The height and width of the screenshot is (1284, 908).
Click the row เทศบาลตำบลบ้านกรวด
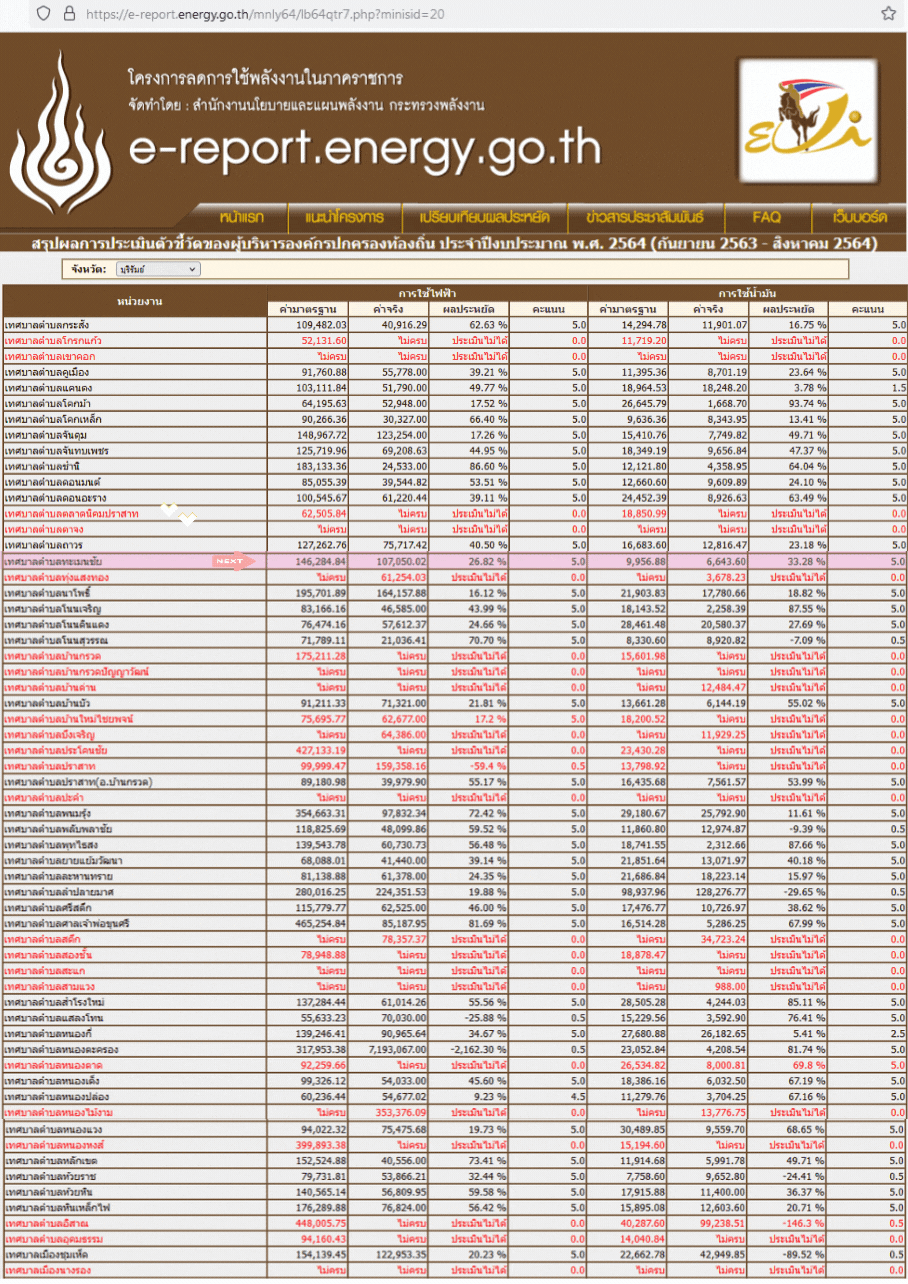[x=454, y=656]
